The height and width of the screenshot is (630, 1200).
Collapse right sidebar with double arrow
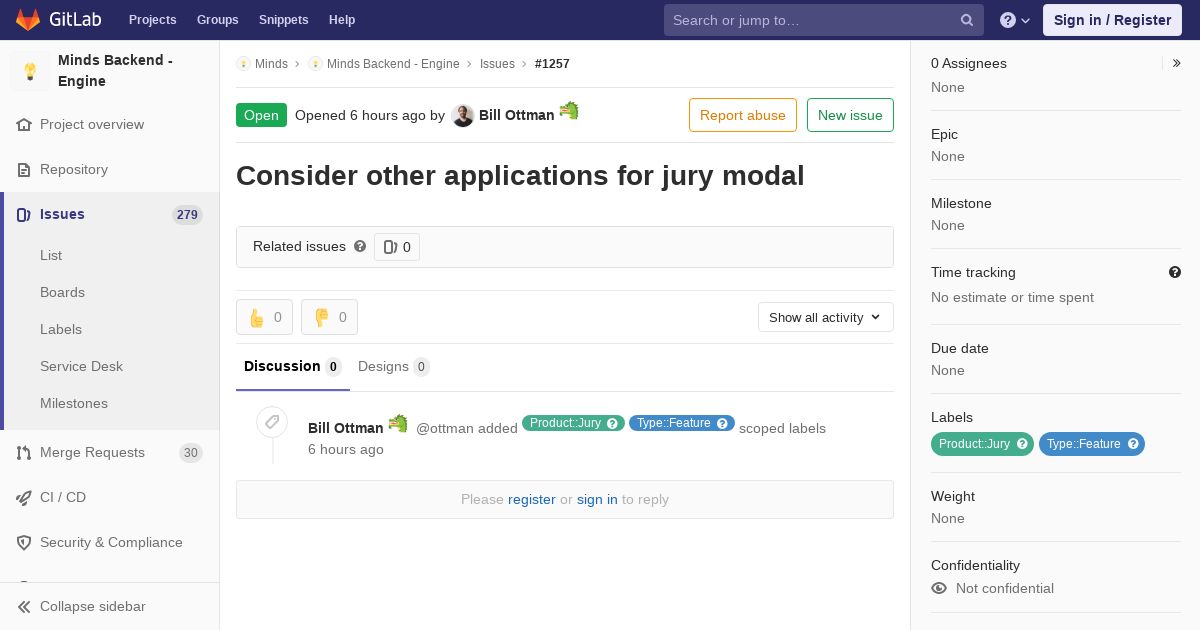pos(1176,63)
